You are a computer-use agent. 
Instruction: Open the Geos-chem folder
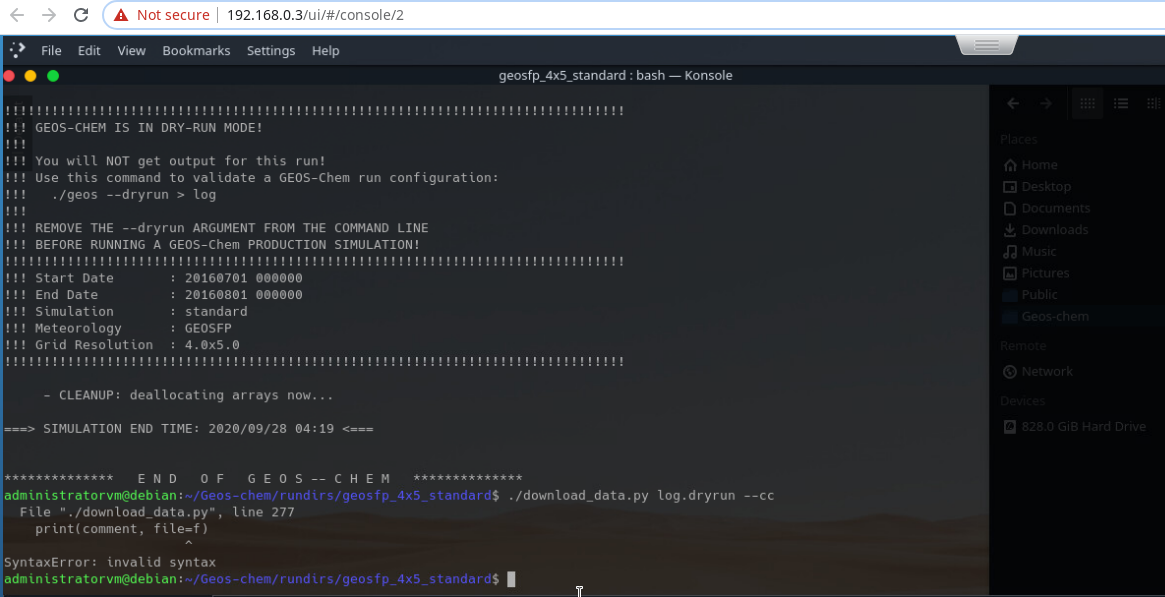[x=1053, y=315]
